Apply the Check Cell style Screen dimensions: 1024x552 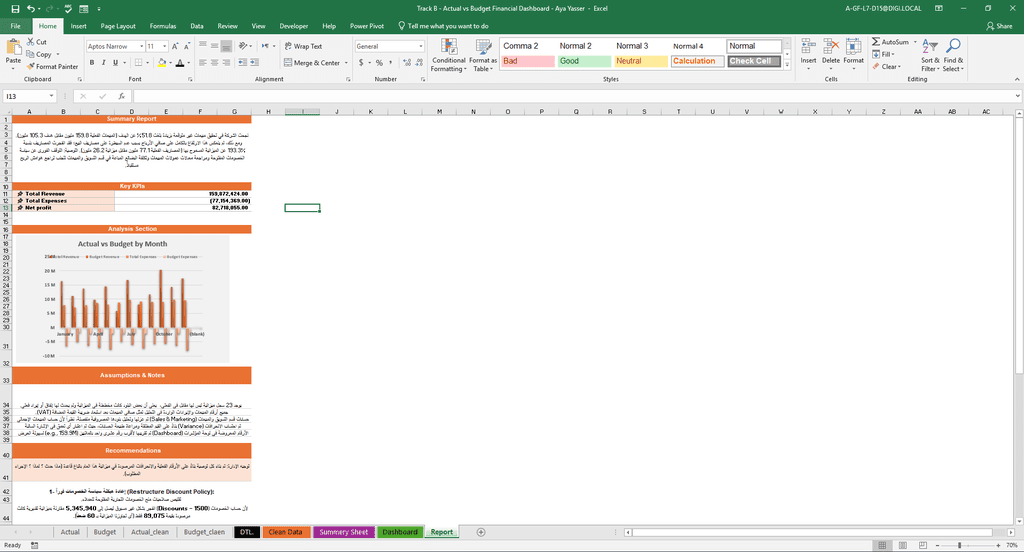pyautogui.click(x=754, y=61)
